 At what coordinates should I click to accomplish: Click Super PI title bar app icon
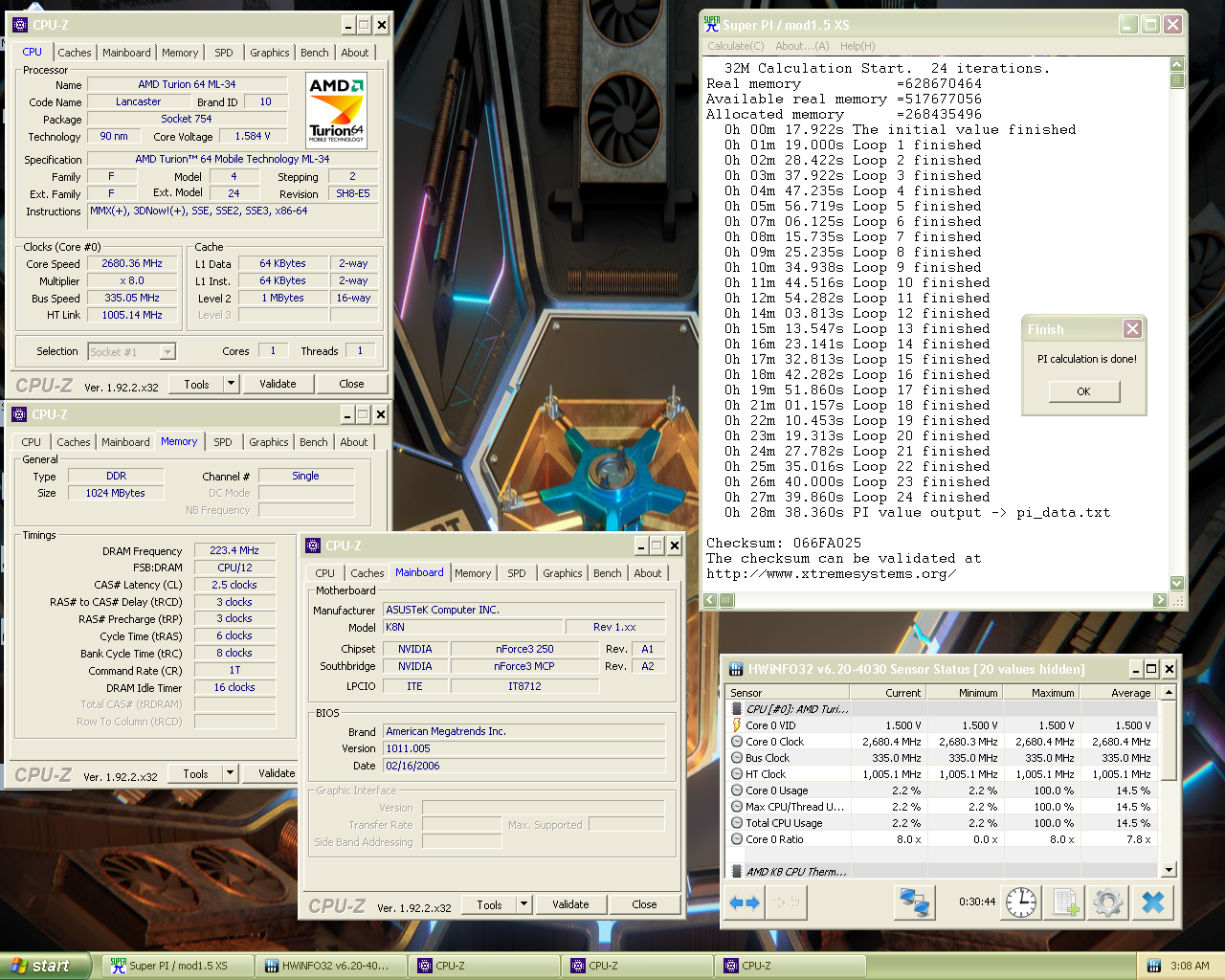pyautogui.click(x=711, y=24)
